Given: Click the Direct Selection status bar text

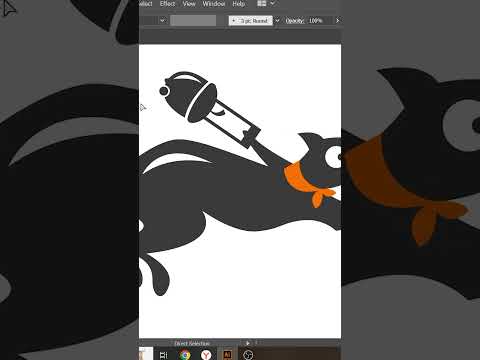Looking at the screenshot, I should click(x=192, y=343).
